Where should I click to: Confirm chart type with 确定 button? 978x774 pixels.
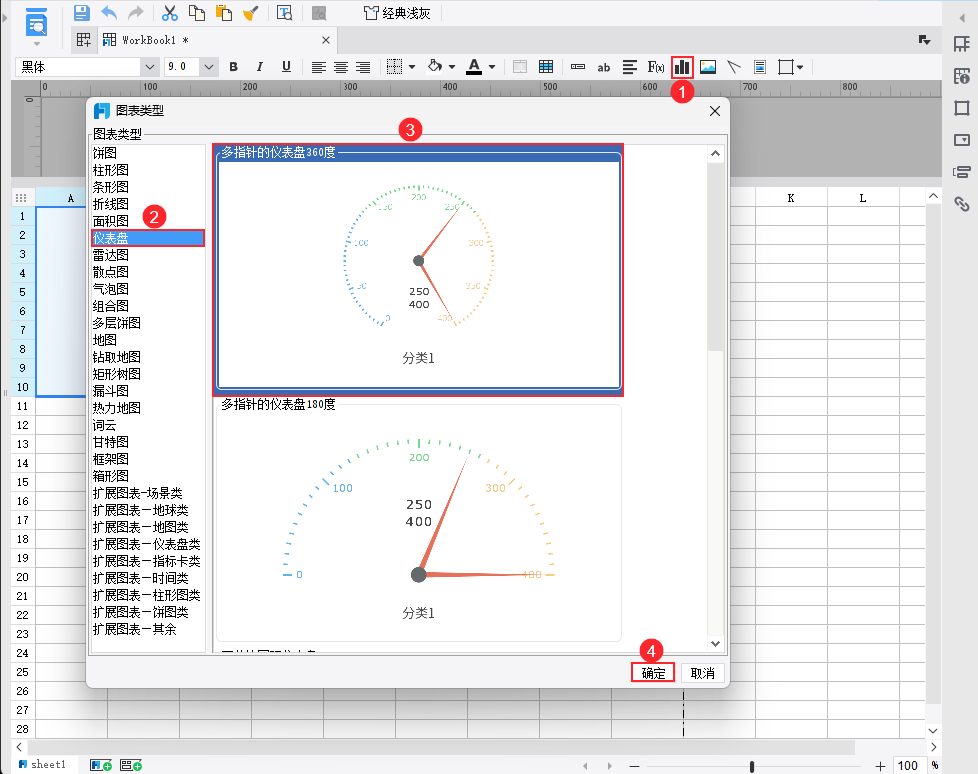click(x=652, y=672)
